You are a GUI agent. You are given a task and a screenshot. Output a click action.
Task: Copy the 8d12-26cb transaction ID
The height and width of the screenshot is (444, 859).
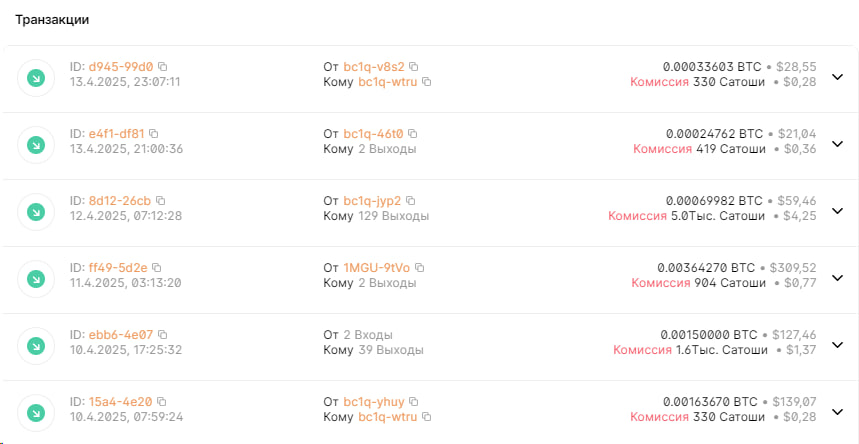click(160, 200)
